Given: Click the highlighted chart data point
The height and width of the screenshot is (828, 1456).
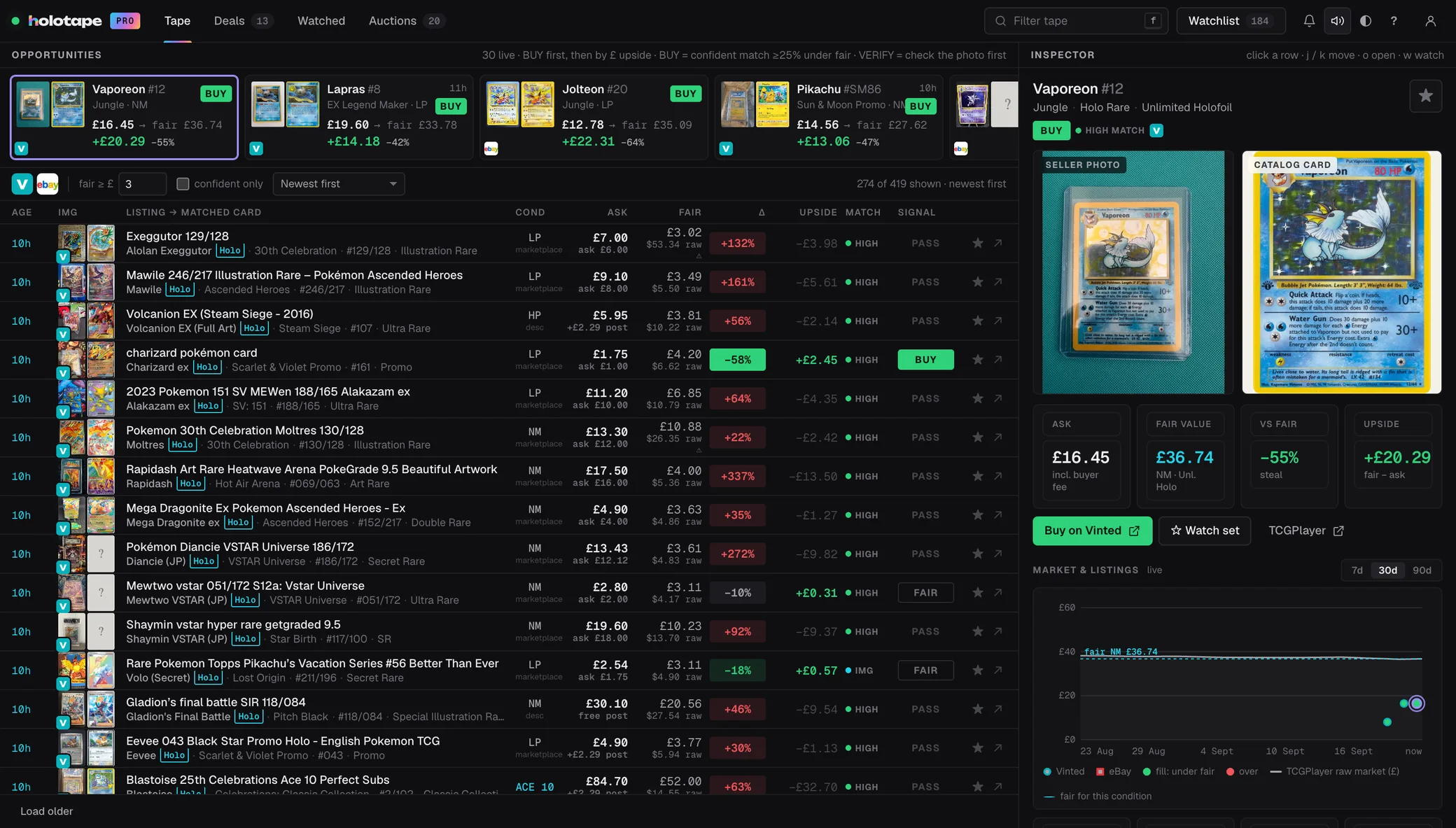Looking at the screenshot, I should (x=1417, y=703).
